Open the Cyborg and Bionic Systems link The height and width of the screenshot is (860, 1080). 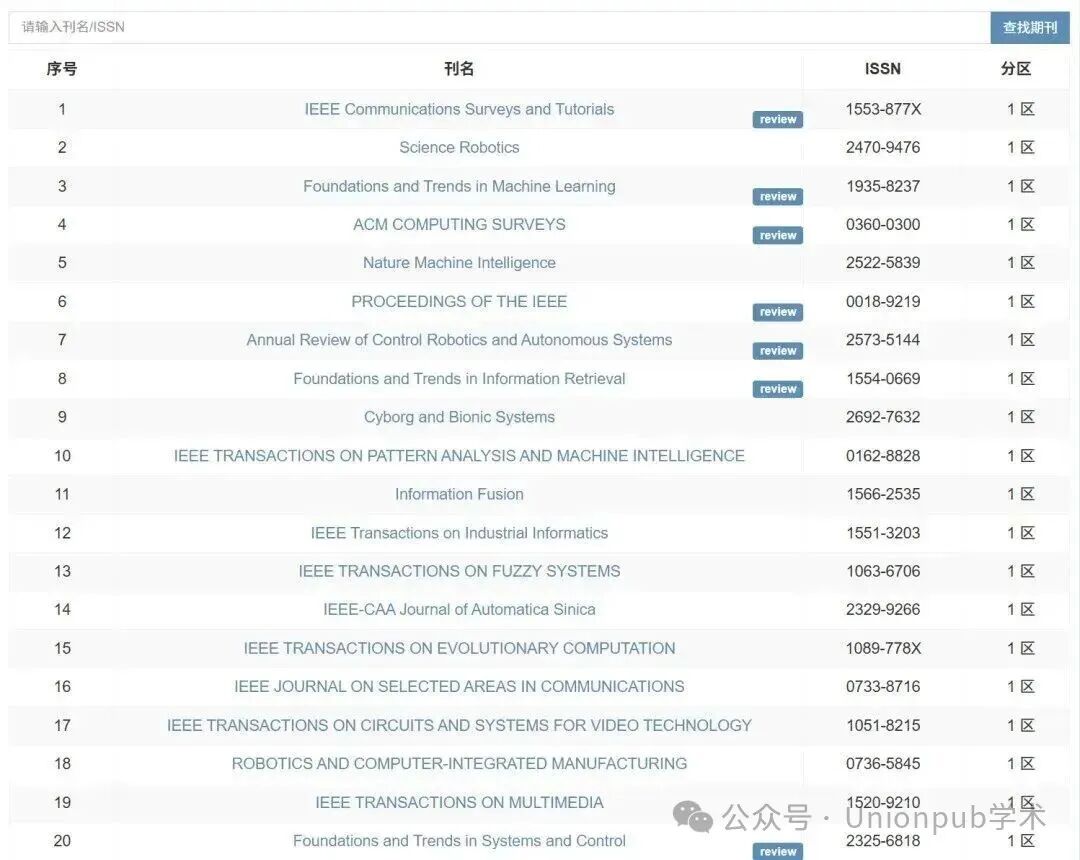[x=459, y=417]
